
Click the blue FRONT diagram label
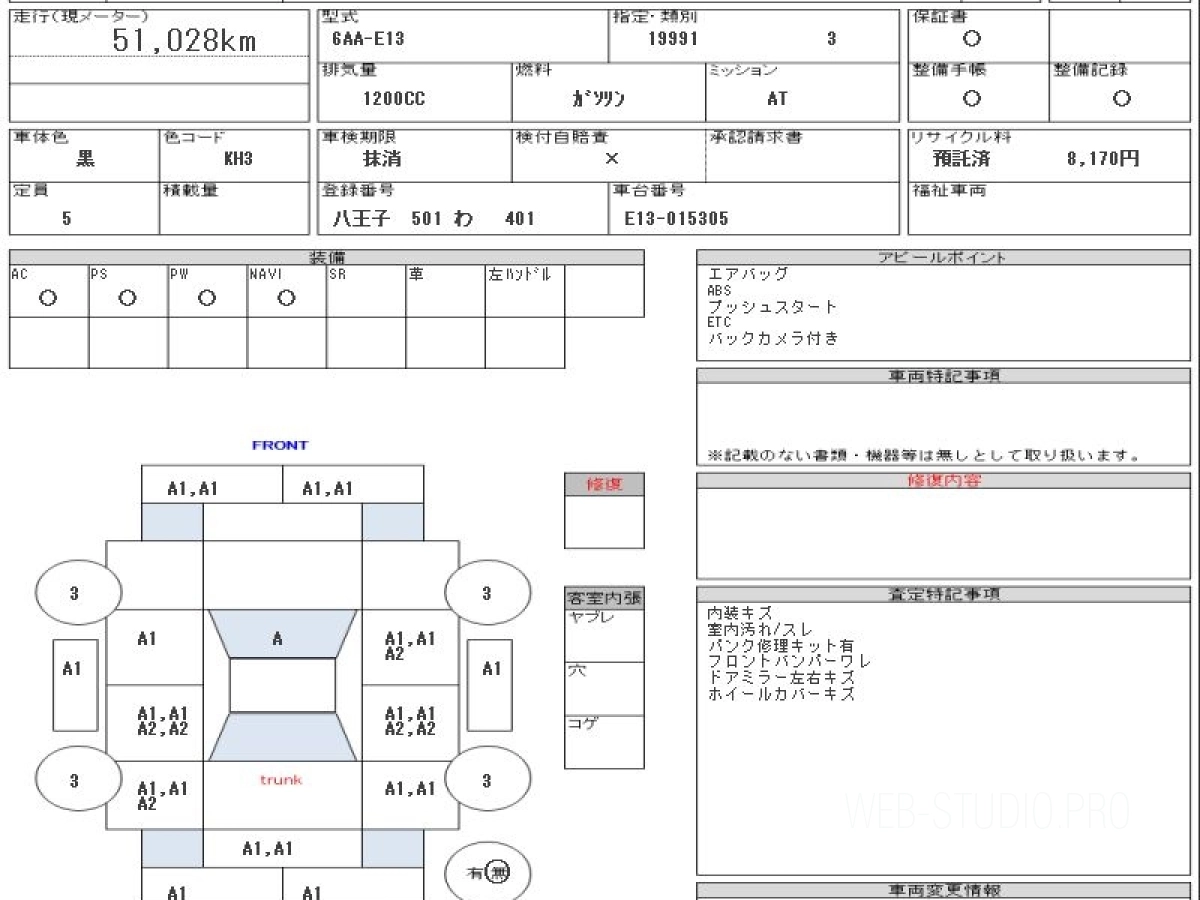point(280,445)
